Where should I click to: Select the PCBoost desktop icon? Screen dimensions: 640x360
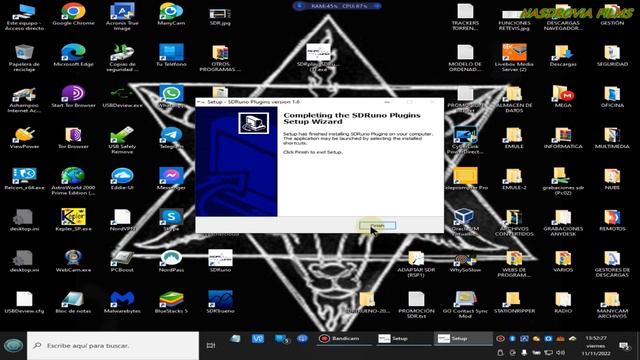point(122,261)
